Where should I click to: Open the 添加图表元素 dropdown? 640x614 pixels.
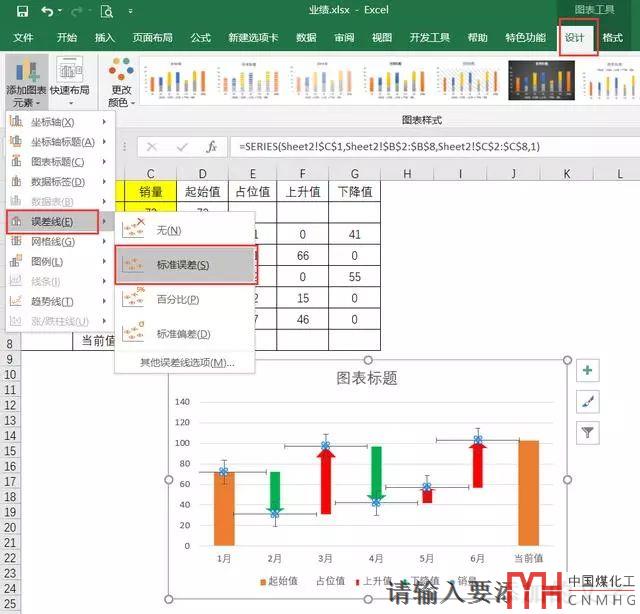pyautogui.click(x=24, y=82)
